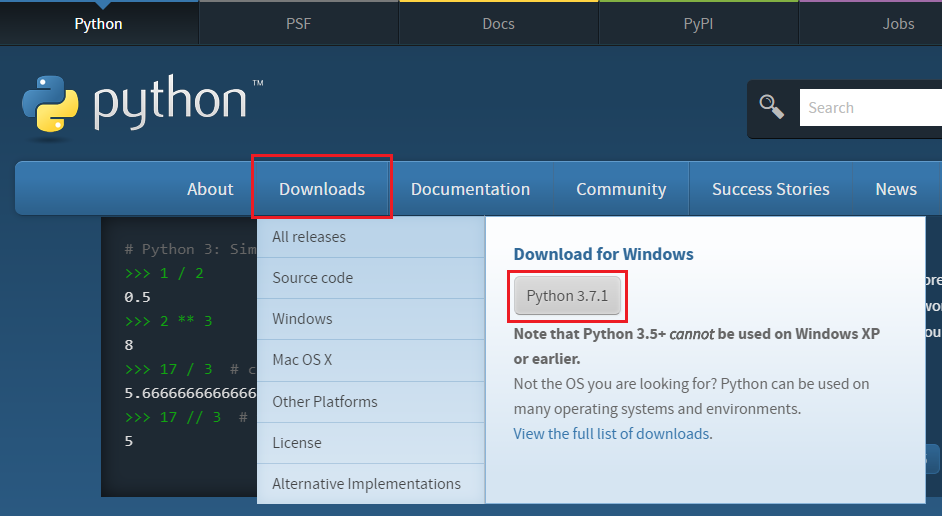Select Source code in Downloads menu
Viewport: 942px width, 516px height.
click(371, 278)
